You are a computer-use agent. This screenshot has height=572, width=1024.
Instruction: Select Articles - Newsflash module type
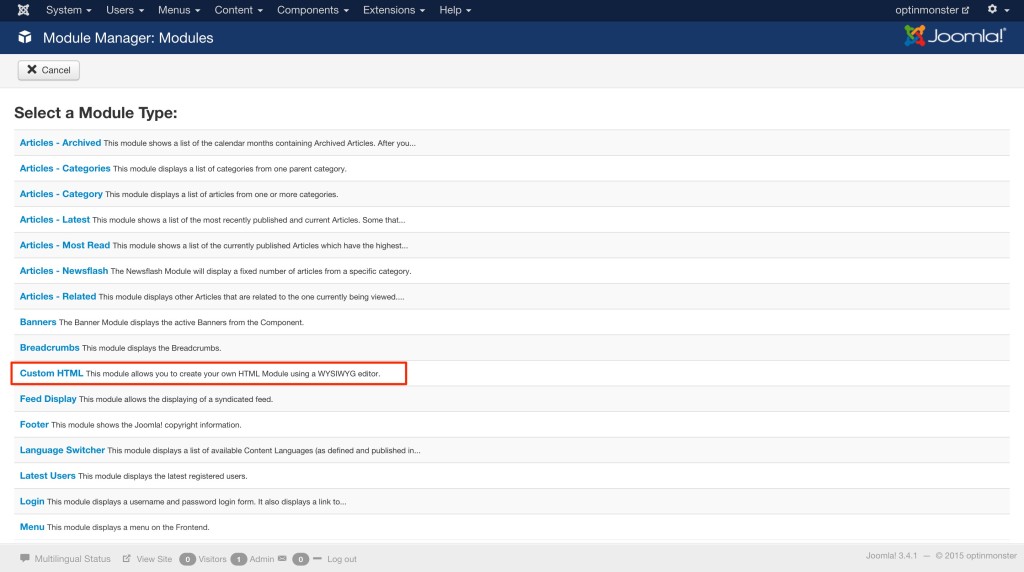pos(63,270)
